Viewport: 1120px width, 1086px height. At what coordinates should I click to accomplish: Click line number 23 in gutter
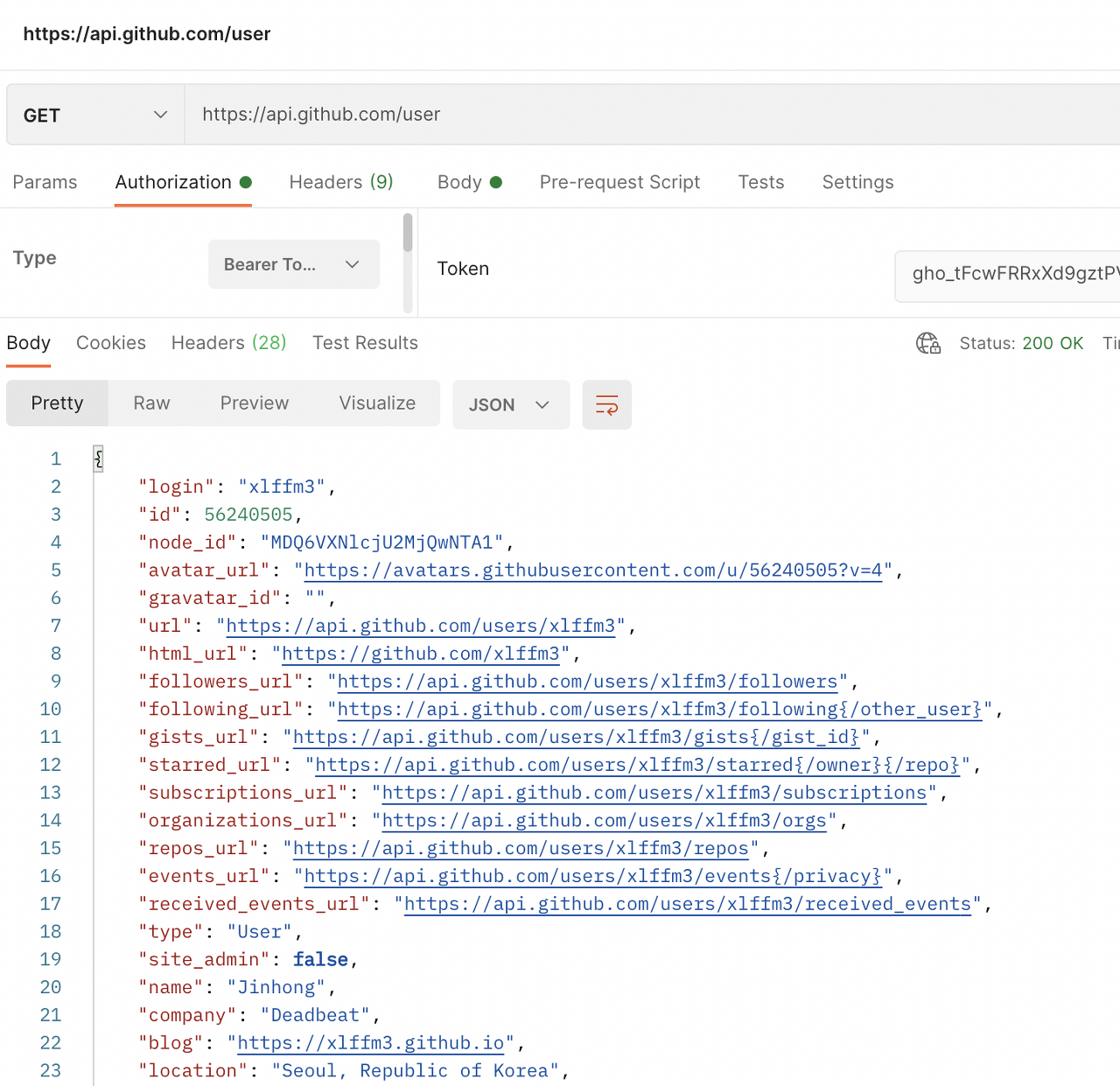point(51,1071)
